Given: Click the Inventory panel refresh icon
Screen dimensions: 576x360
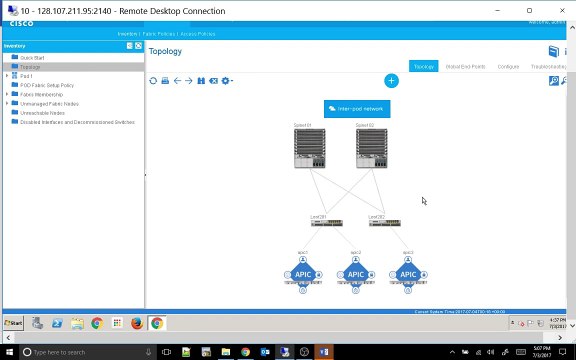Looking at the screenshot, I should tap(138, 46).
